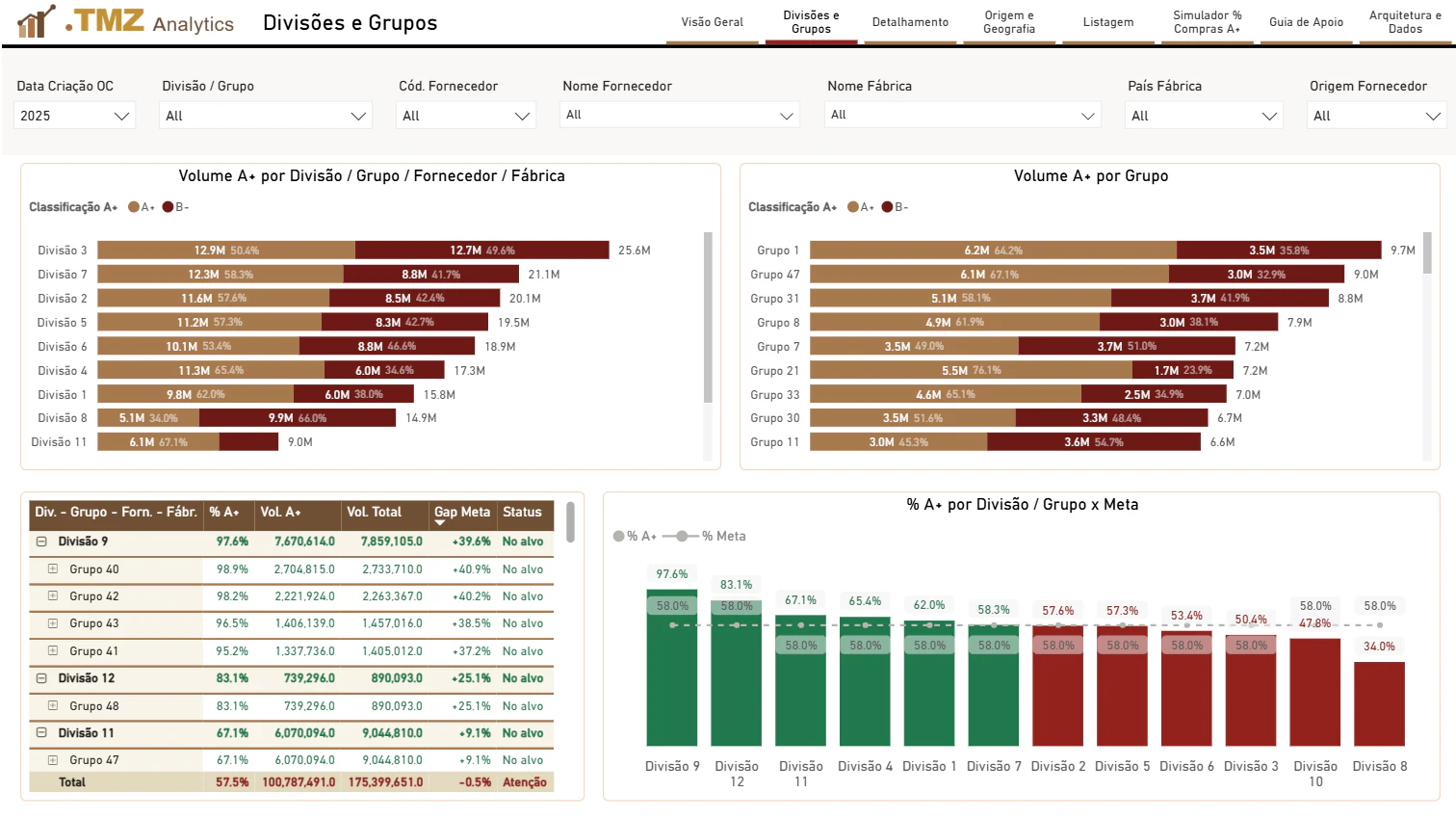
Task: Click the B- legend swatch in the Divisão chart
Action: tap(168, 207)
